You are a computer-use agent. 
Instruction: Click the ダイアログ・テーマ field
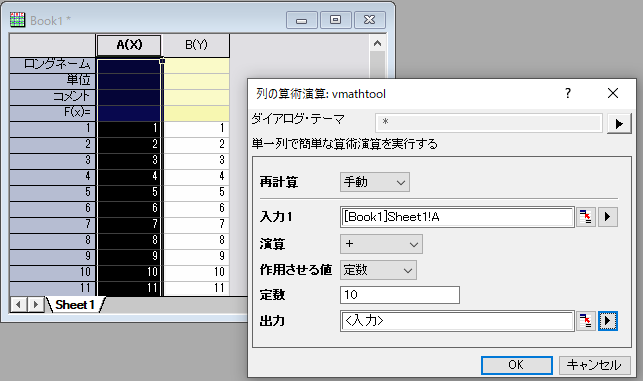489,123
